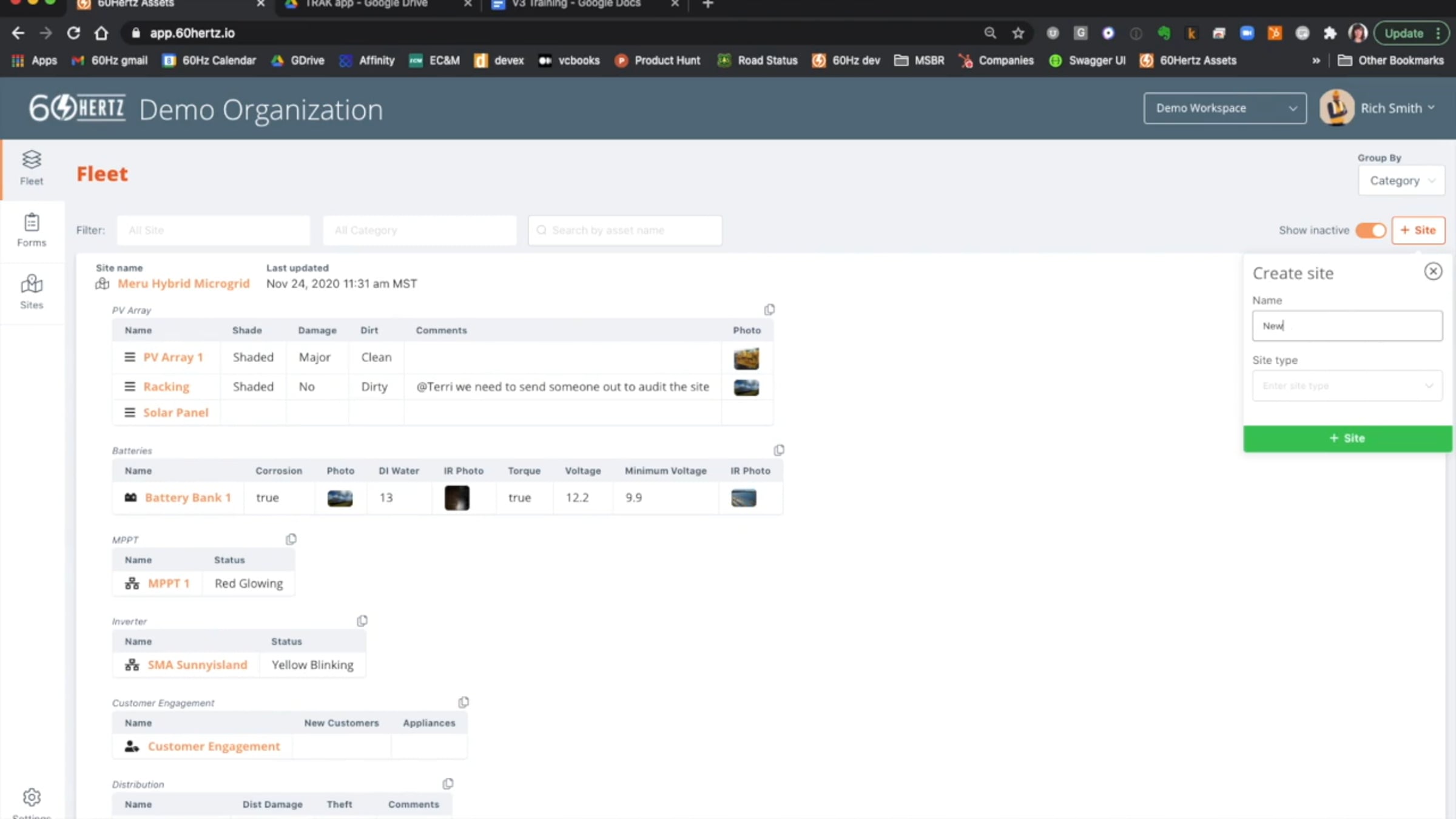Click the Settings gear icon
This screenshot has width=1456, height=819.
click(32, 797)
